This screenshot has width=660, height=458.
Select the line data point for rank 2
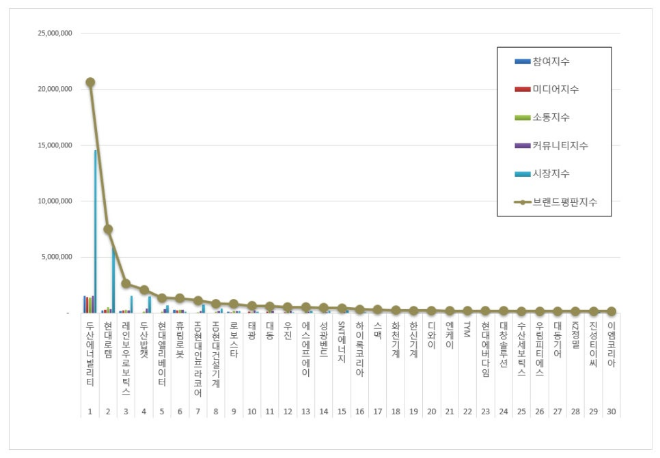(x=108, y=229)
